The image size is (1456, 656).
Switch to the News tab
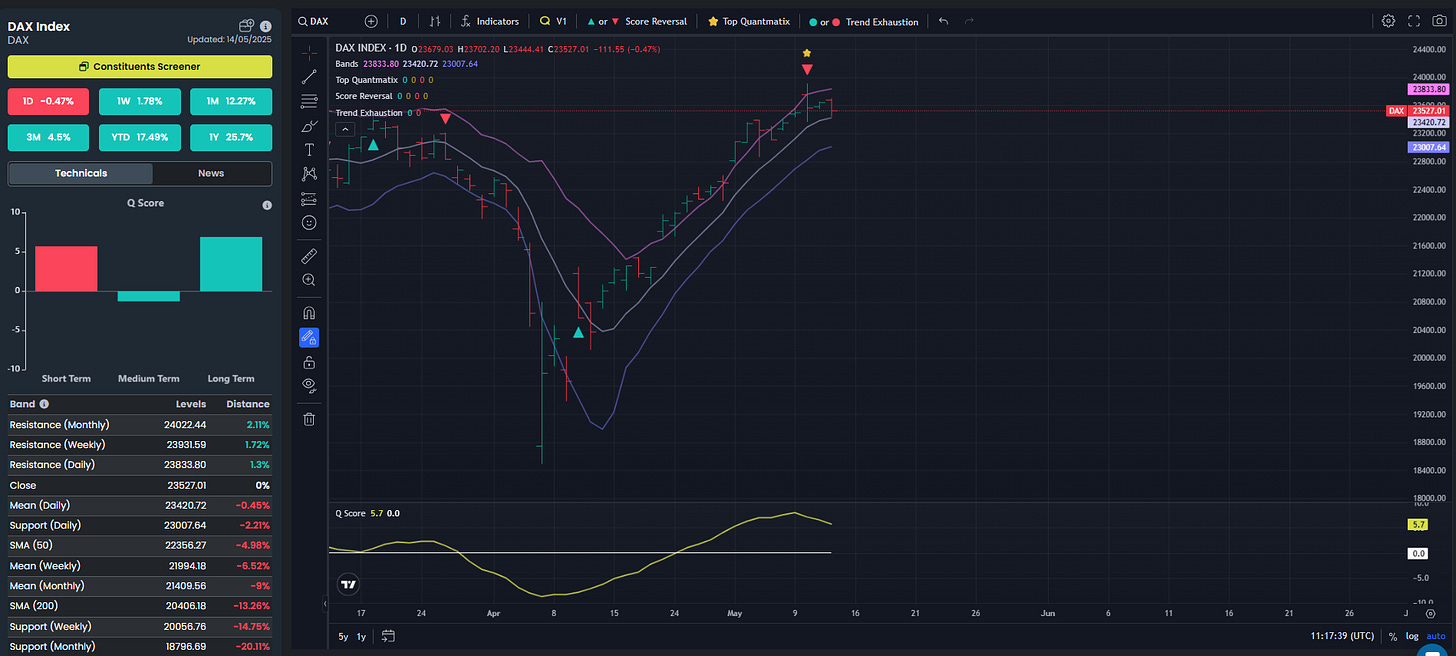point(211,173)
